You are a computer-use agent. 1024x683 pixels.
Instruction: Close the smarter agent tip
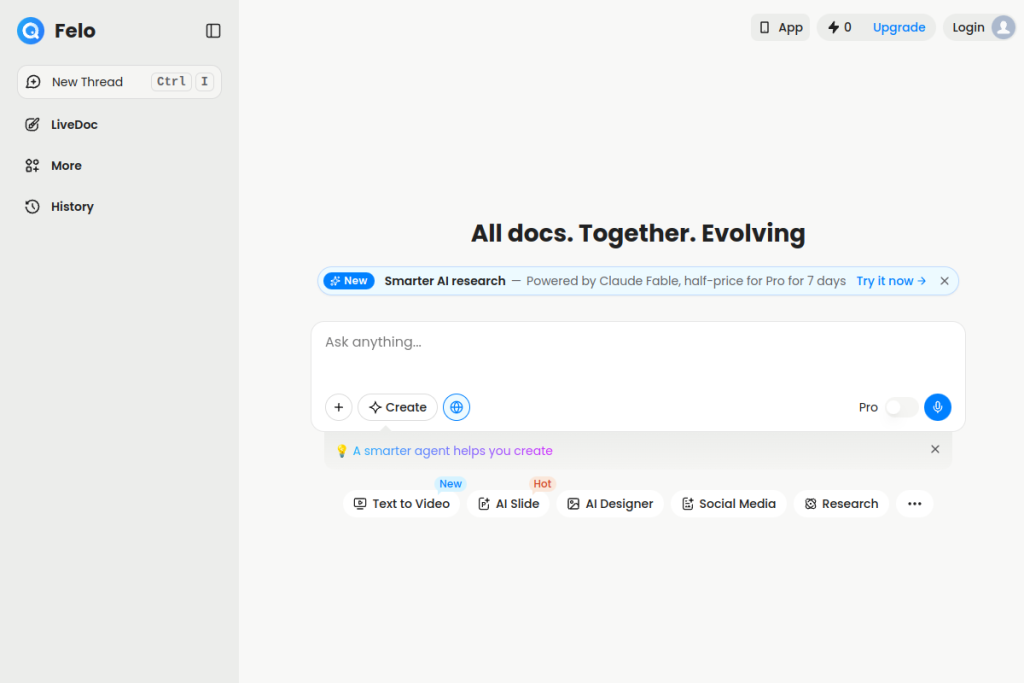click(x=935, y=449)
